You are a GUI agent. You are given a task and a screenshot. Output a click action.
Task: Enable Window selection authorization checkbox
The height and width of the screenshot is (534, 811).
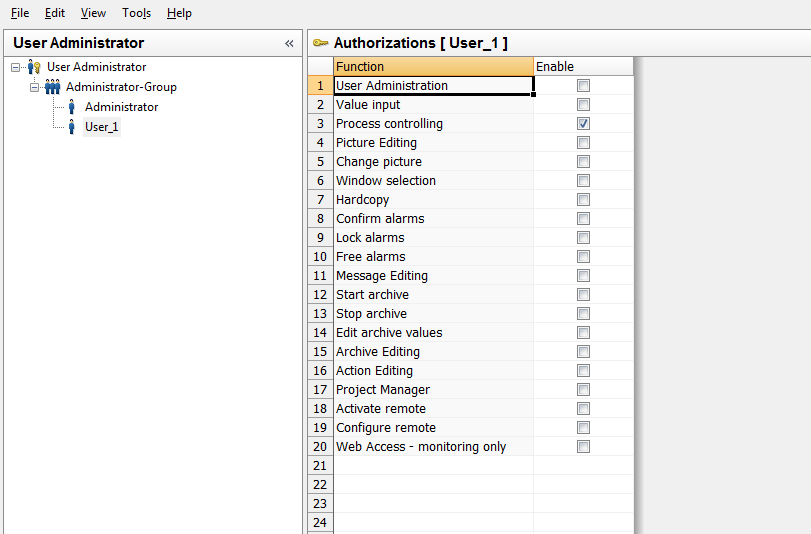(x=583, y=181)
